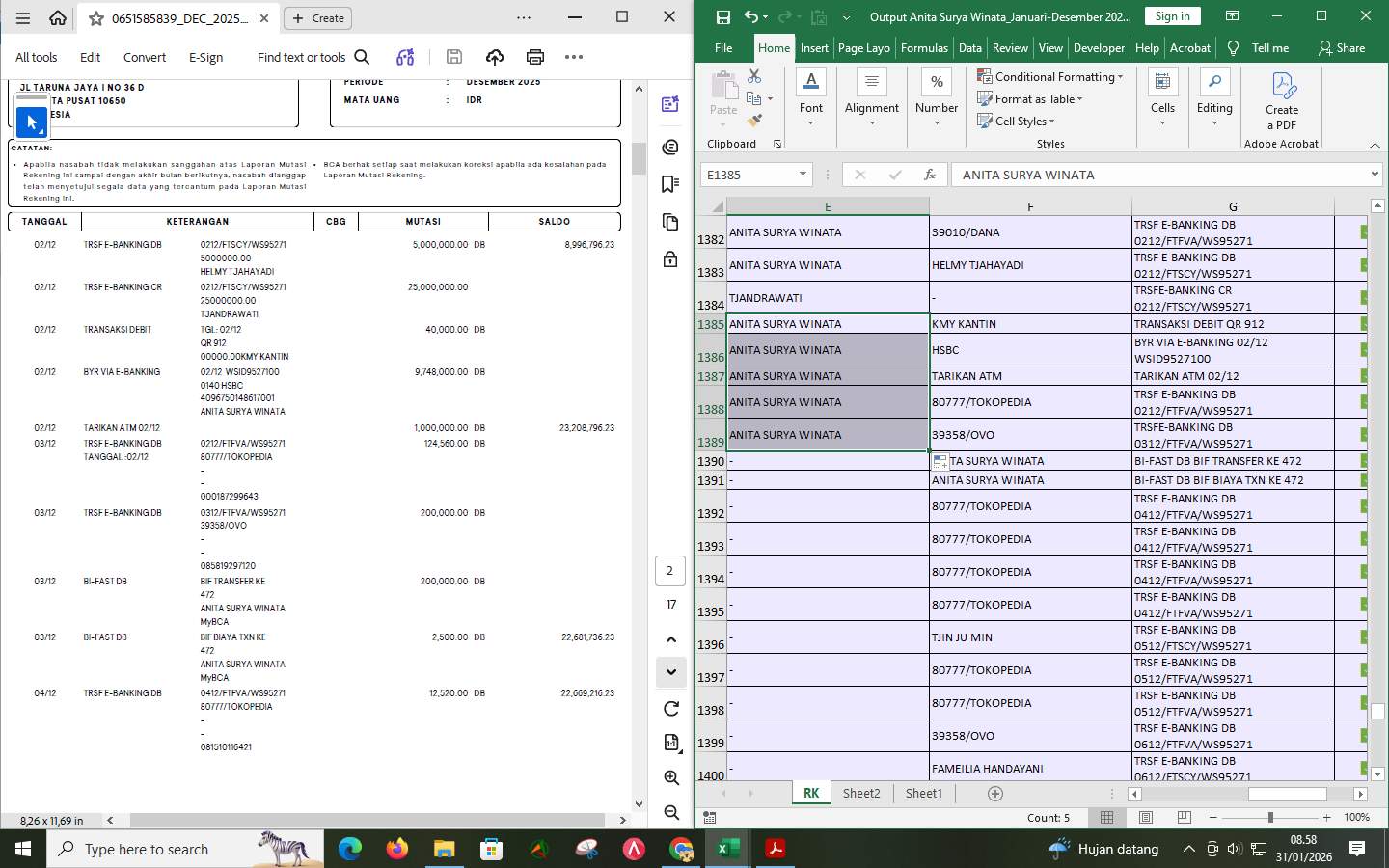Image resolution: width=1389 pixels, height=868 pixels.
Task: Print the PDF using the printer icon
Action: [x=535, y=57]
